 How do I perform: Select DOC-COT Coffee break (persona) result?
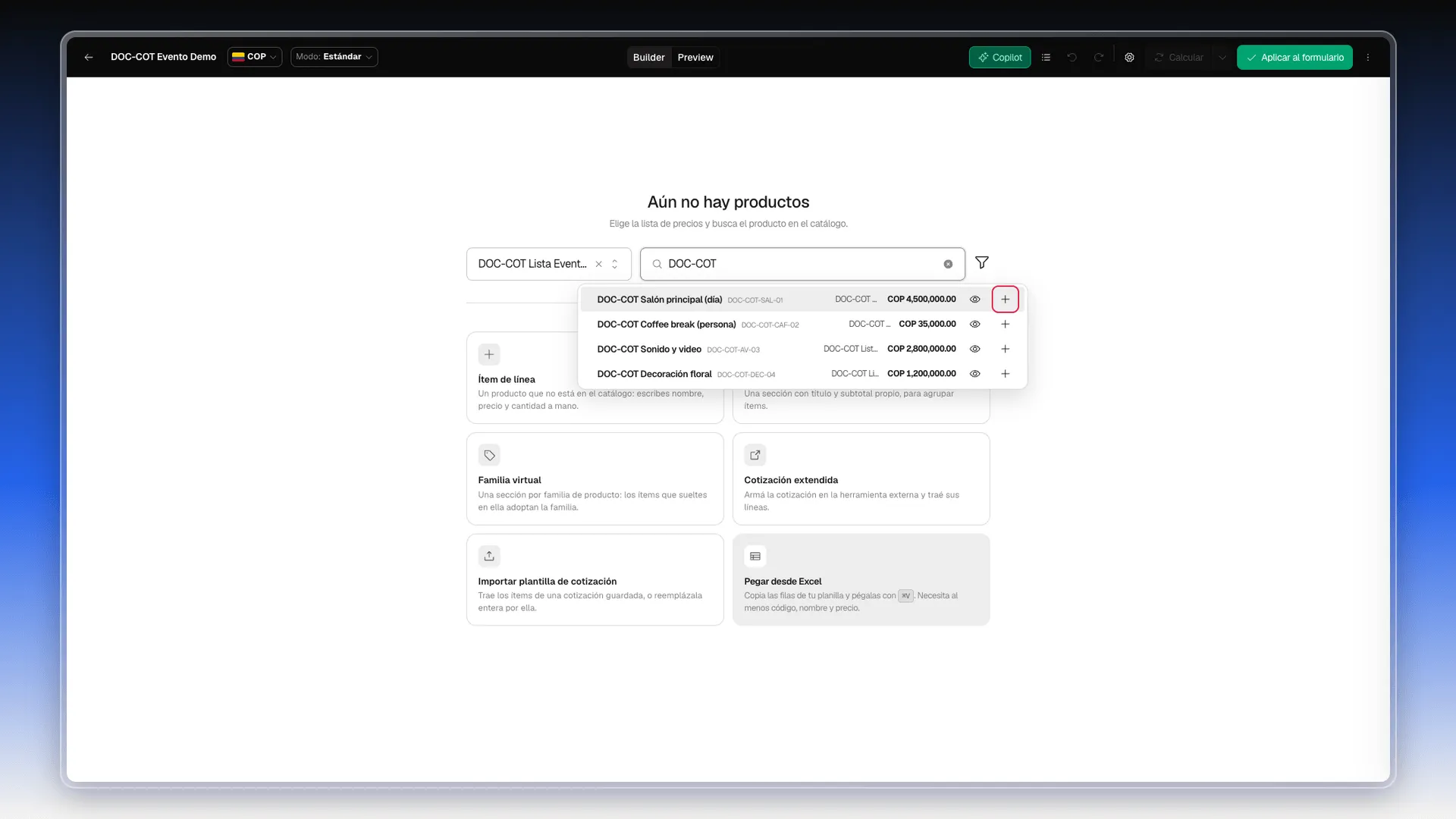click(802, 325)
